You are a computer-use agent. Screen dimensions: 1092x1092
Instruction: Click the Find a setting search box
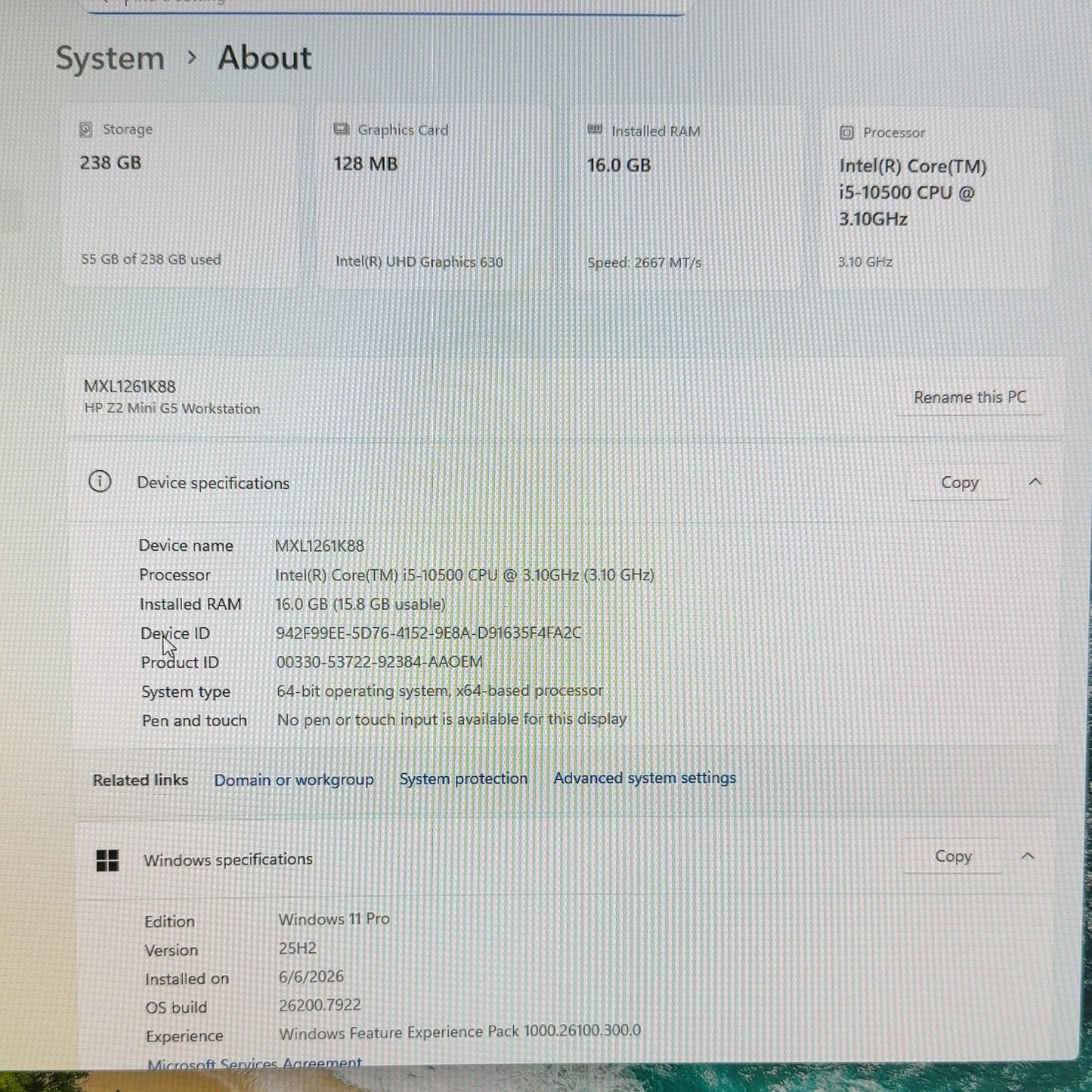click(385, 6)
